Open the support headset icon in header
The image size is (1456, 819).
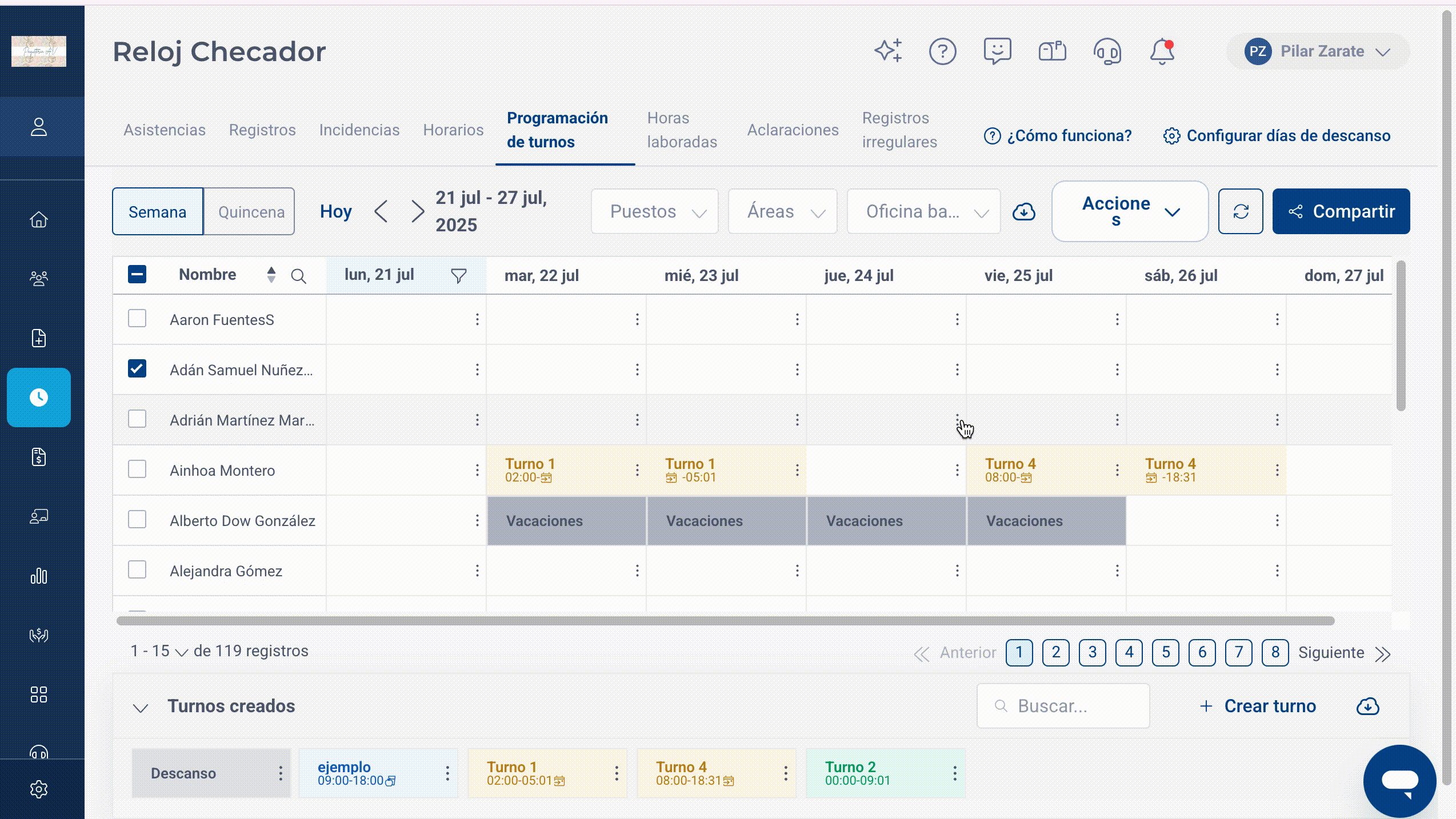pyautogui.click(x=1107, y=51)
